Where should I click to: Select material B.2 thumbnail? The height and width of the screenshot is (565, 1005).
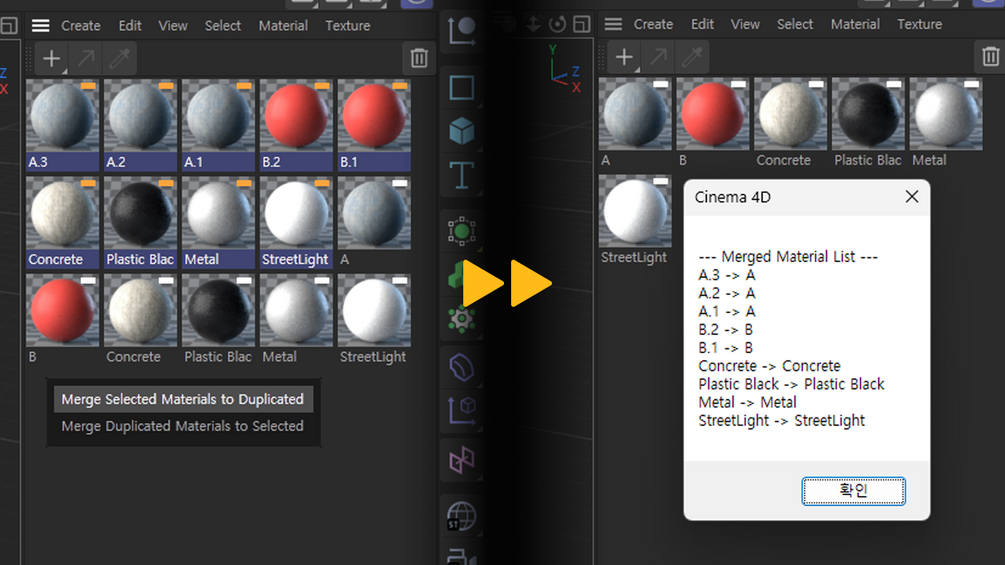pos(296,116)
